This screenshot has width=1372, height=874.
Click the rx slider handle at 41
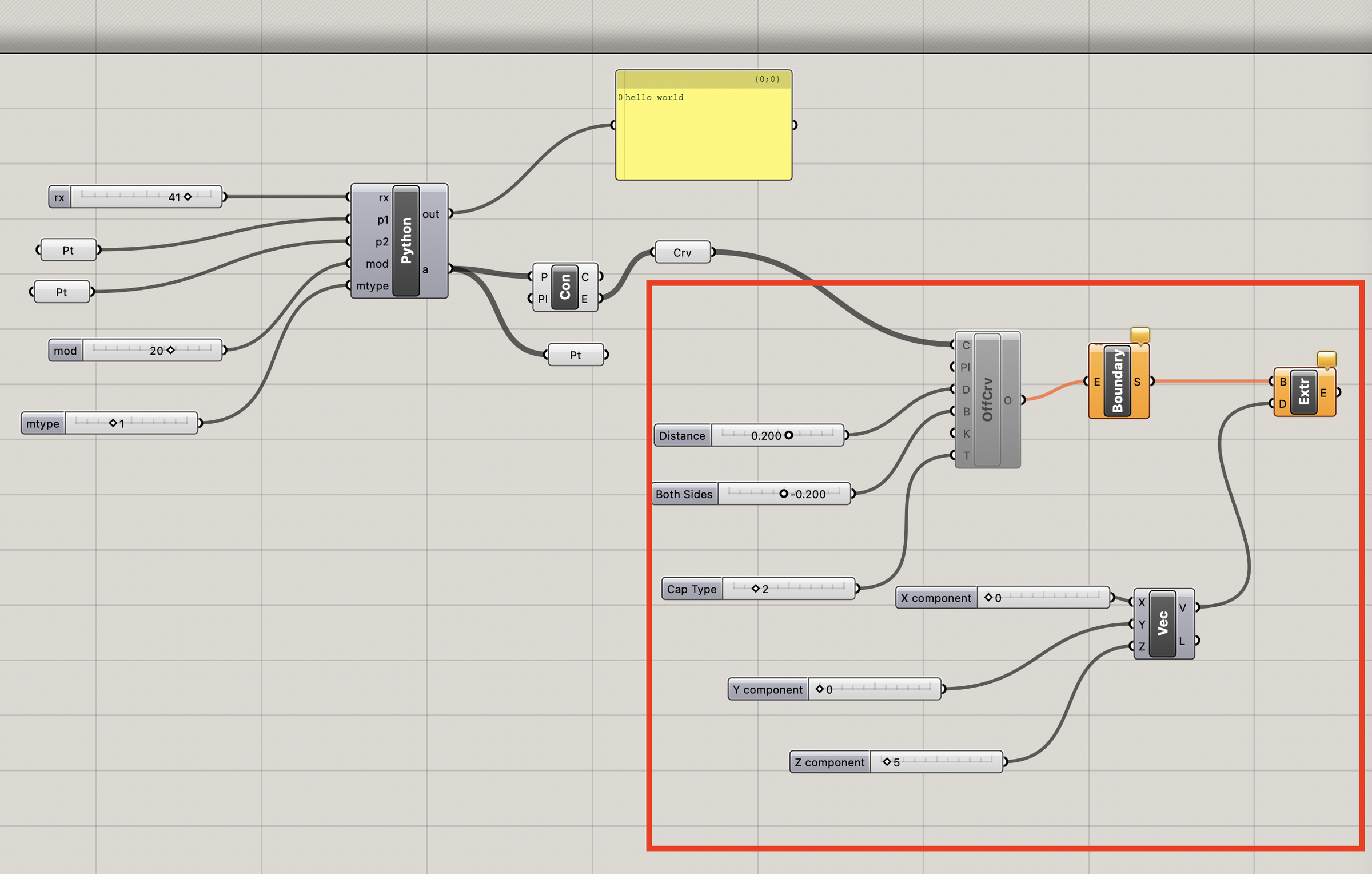pyautogui.click(x=188, y=197)
